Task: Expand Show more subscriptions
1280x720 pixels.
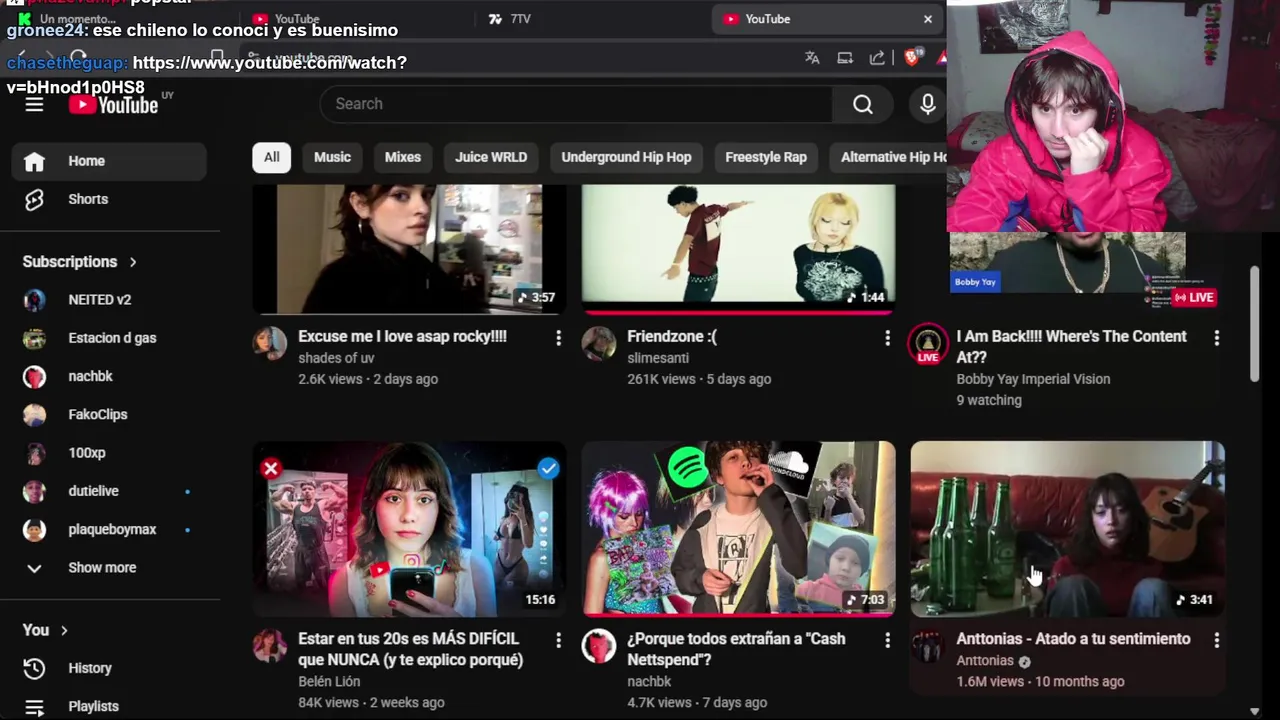Action: click(x=109, y=568)
